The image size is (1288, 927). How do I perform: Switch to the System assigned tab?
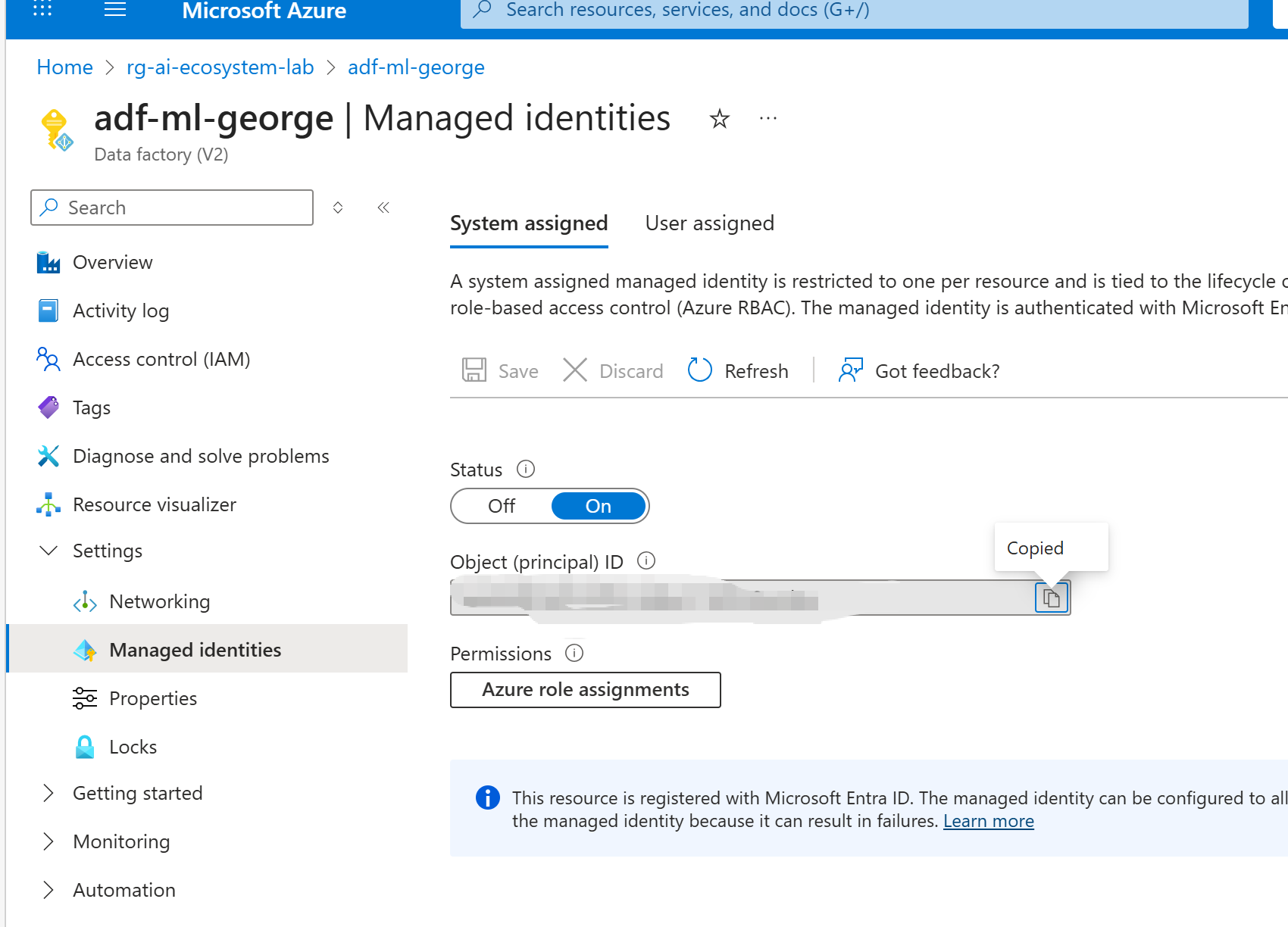click(529, 223)
